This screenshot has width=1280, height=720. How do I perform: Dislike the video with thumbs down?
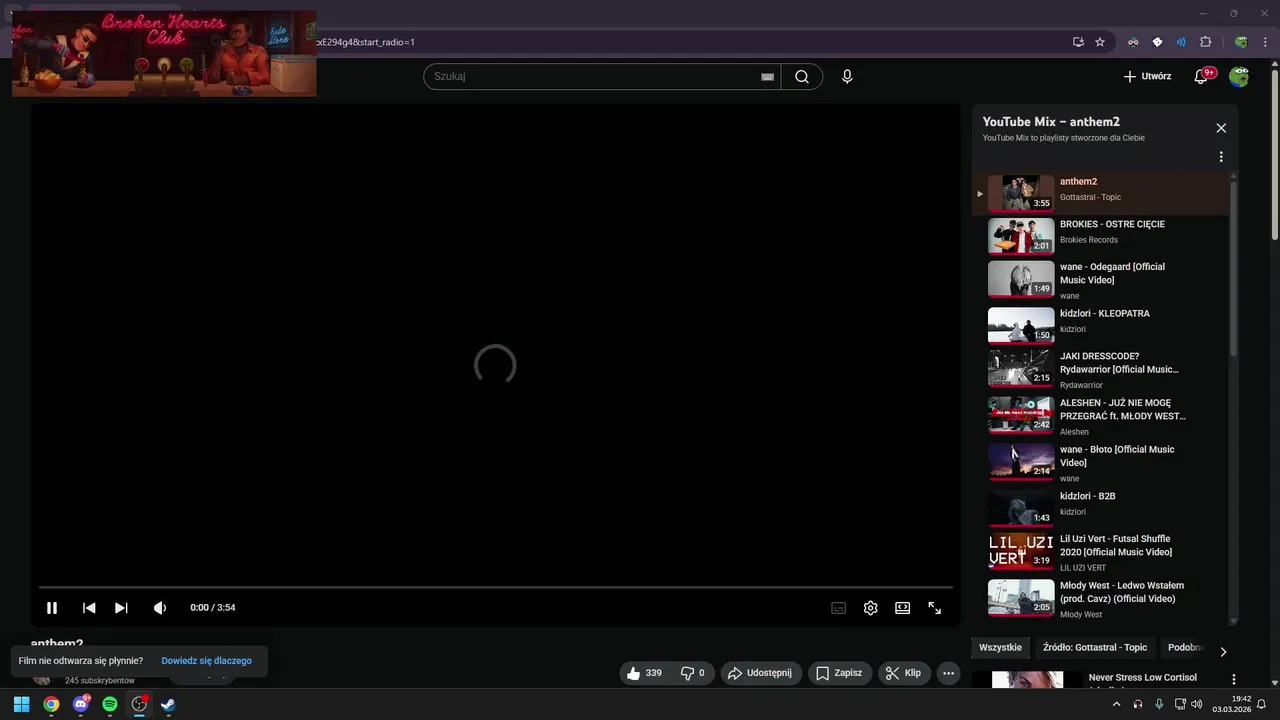click(x=693, y=673)
